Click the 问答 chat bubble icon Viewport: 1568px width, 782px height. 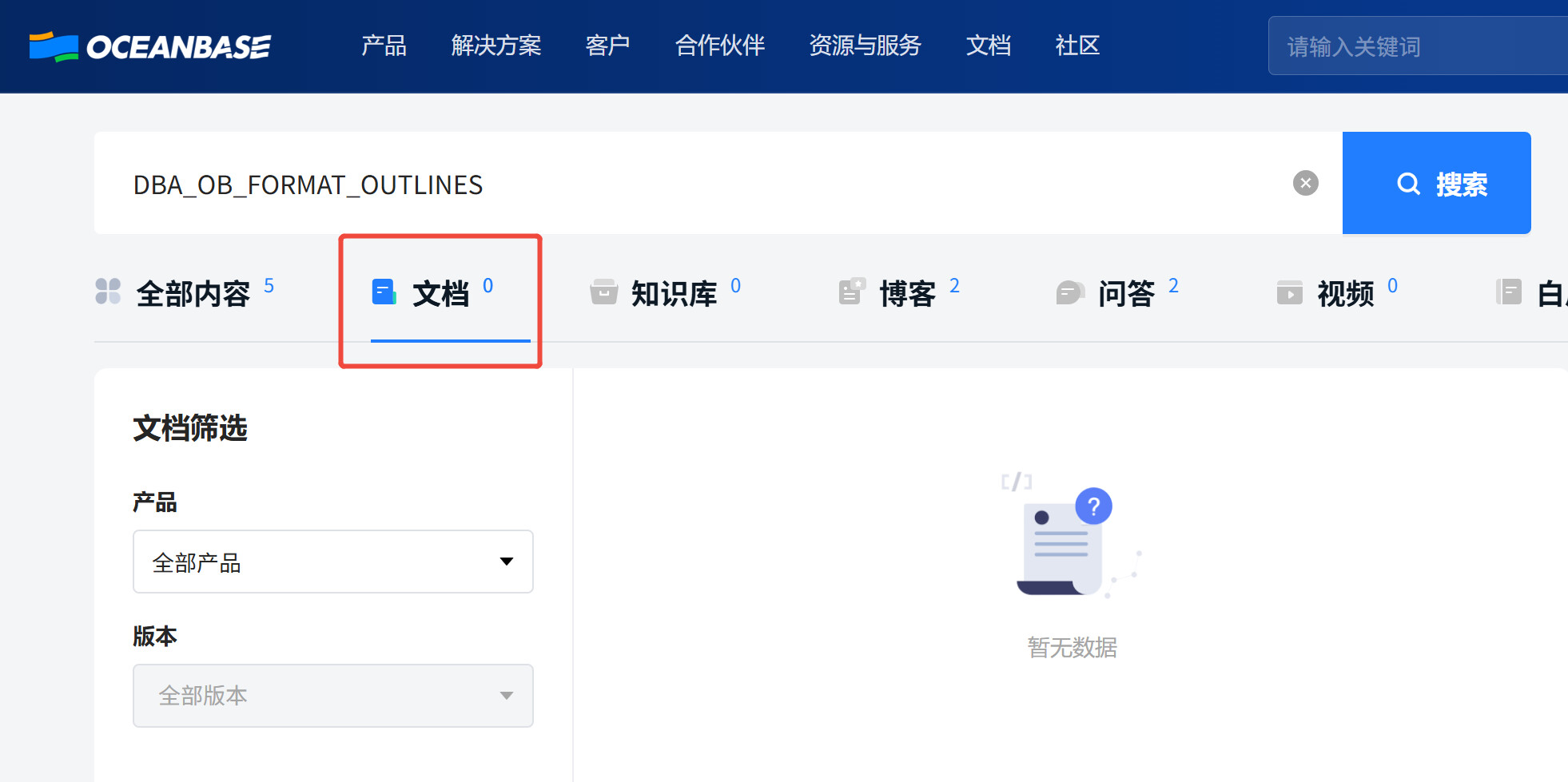[1070, 293]
